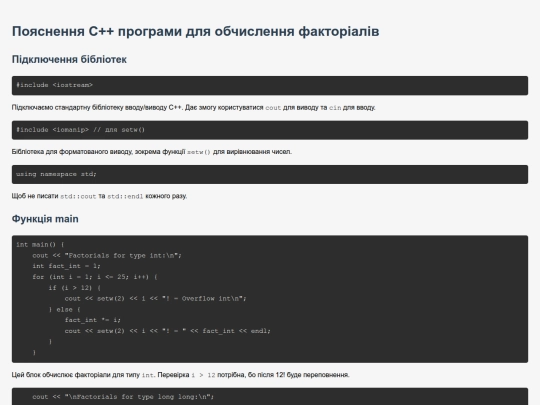Click the code line #include <iostream>
The height and width of the screenshot is (405, 540).
click(x=54, y=85)
